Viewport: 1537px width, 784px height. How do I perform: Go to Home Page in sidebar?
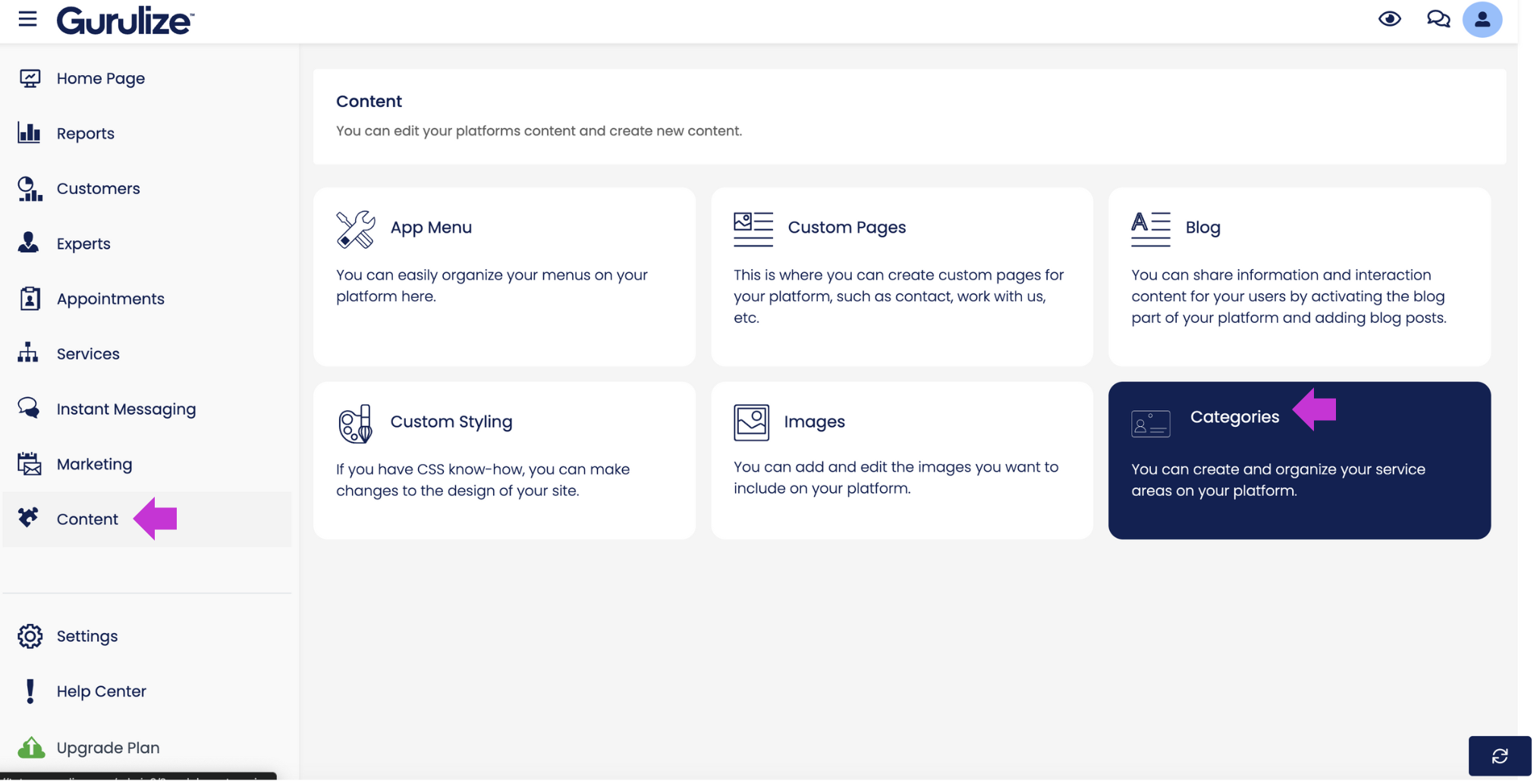(101, 78)
